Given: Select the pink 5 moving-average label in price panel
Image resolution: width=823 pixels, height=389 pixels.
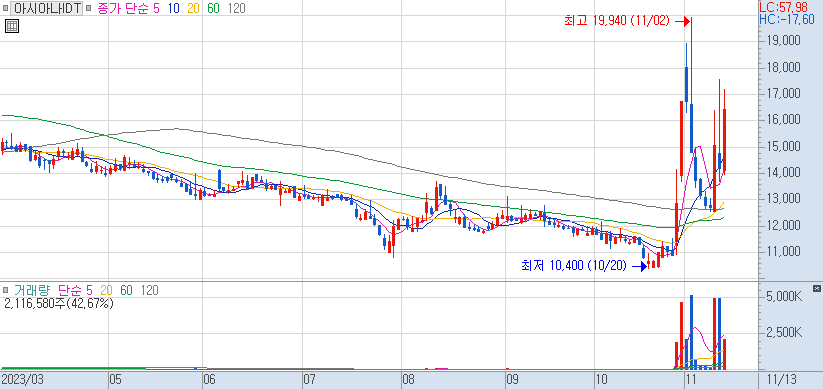Looking at the screenshot, I should click(156, 8).
